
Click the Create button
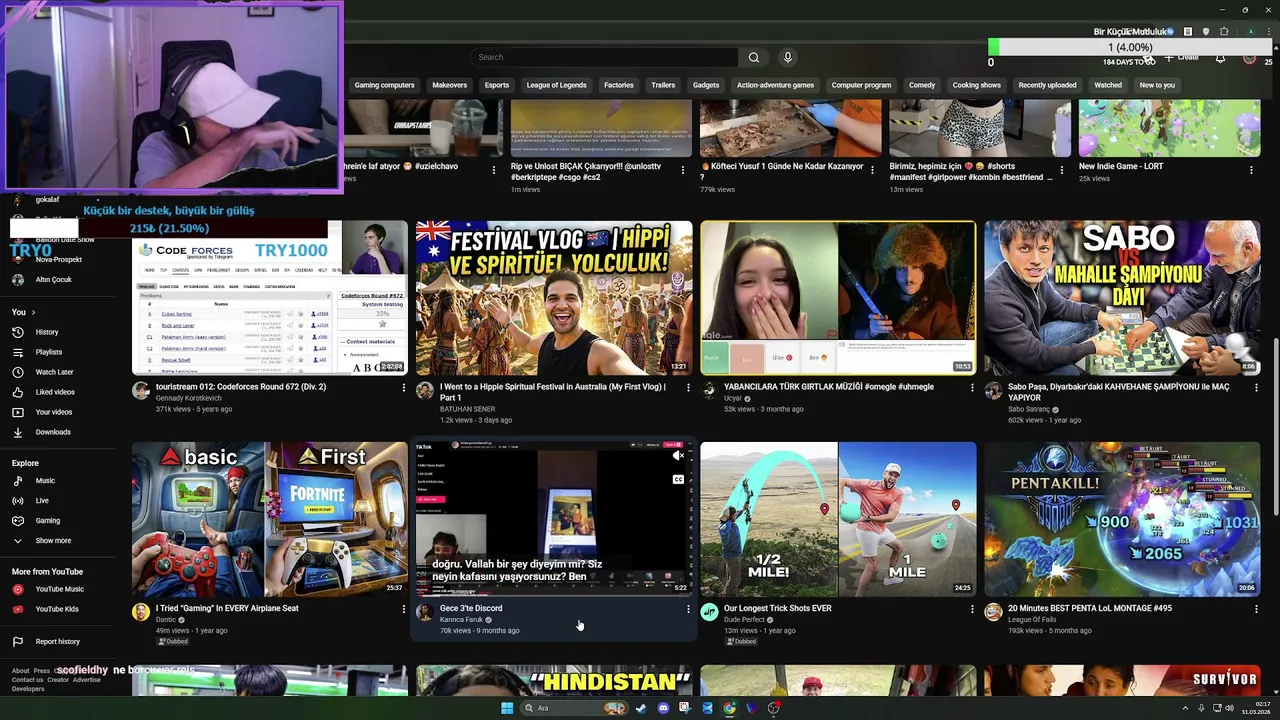(x=1182, y=58)
